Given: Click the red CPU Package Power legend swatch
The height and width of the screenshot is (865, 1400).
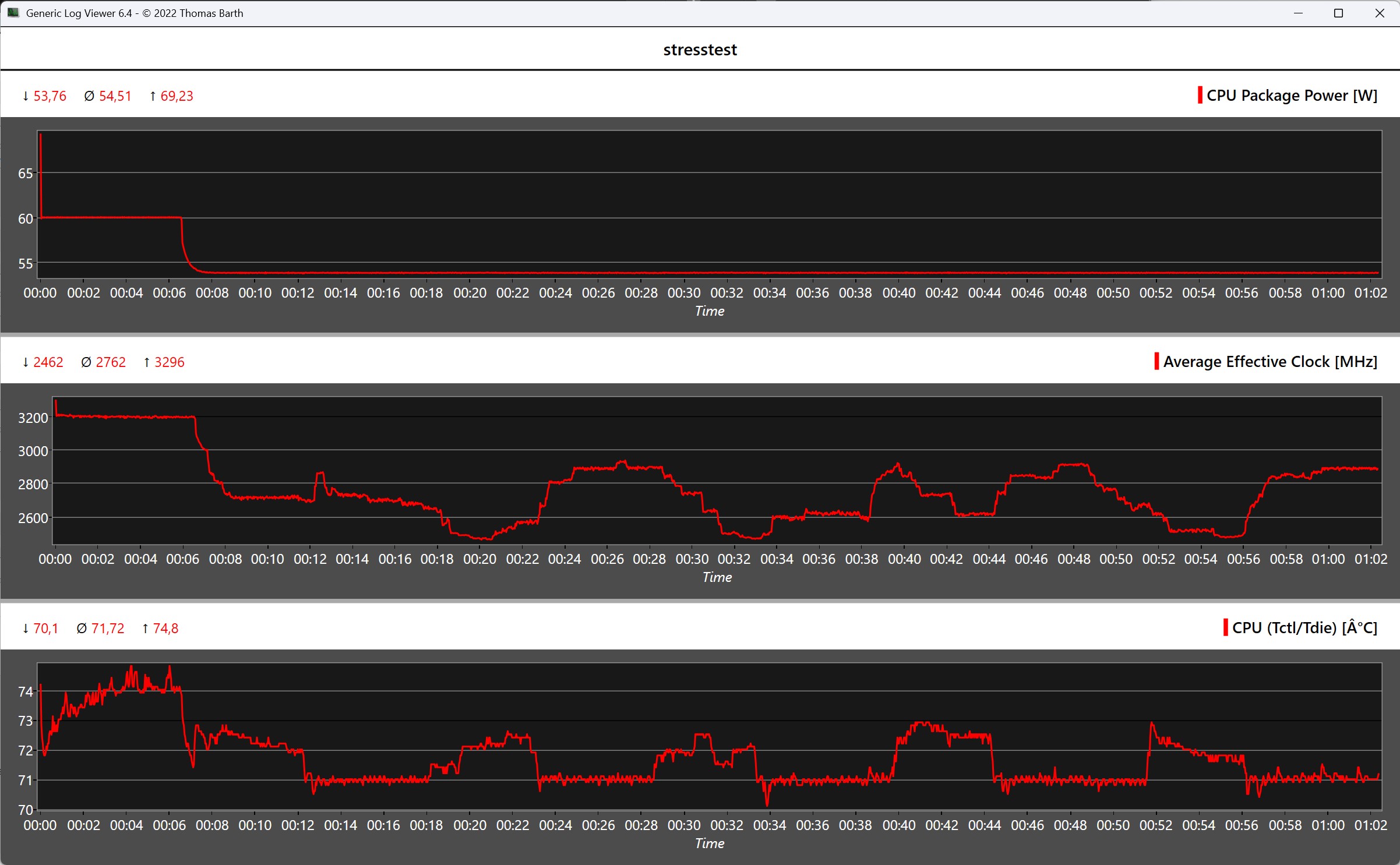Looking at the screenshot, I should pos(1200,96).
